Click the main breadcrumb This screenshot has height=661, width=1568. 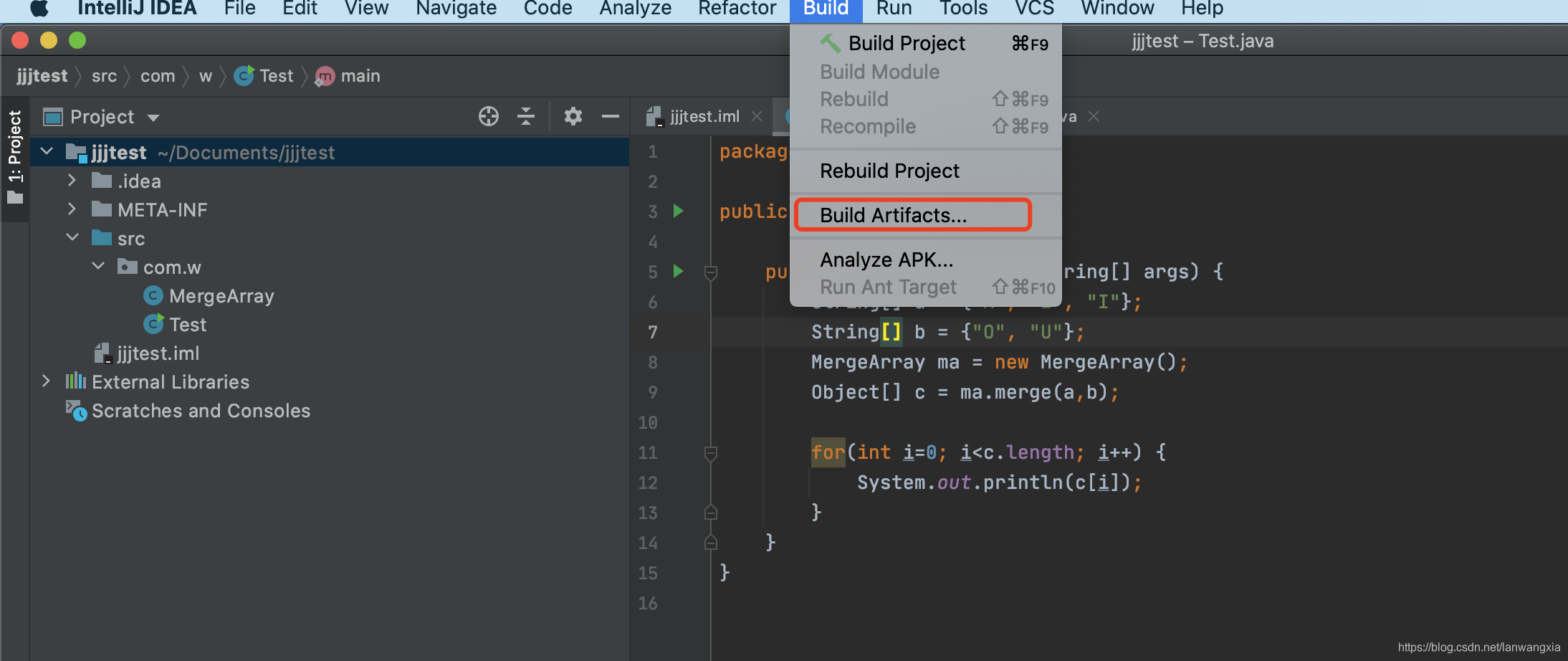pyautogui.click(x=360, y=76)
